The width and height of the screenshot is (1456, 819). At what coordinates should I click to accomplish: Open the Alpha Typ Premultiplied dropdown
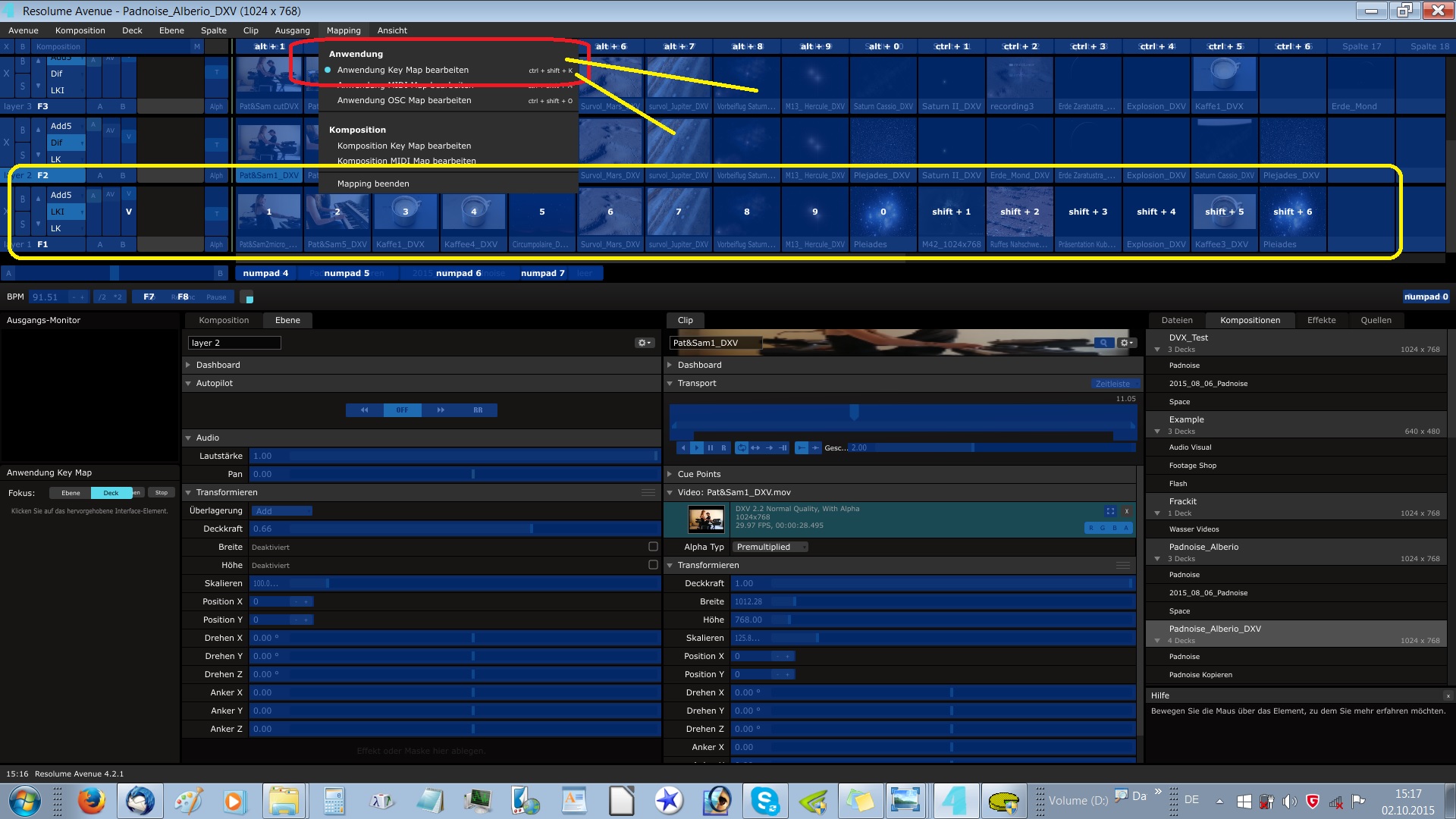click(x=770, y=547)
